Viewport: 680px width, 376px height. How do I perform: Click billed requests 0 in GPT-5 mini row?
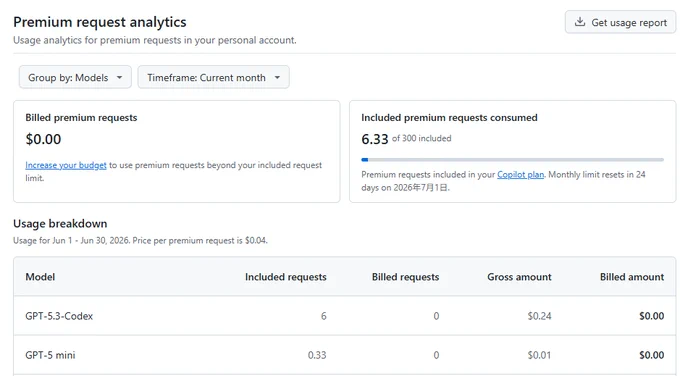coord(436,355)
